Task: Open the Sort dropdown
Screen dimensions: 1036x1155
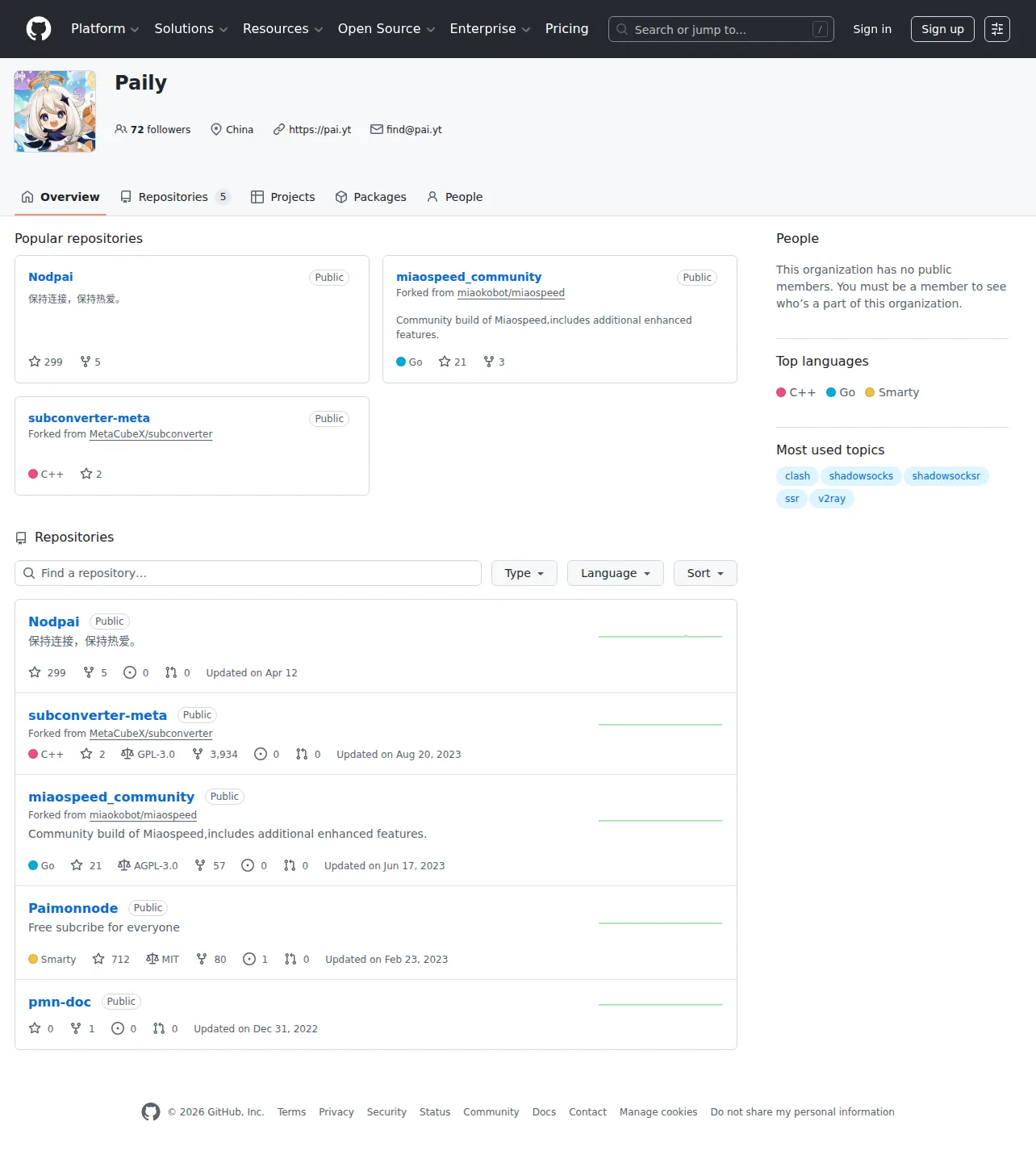Action: tap(705, 573)
